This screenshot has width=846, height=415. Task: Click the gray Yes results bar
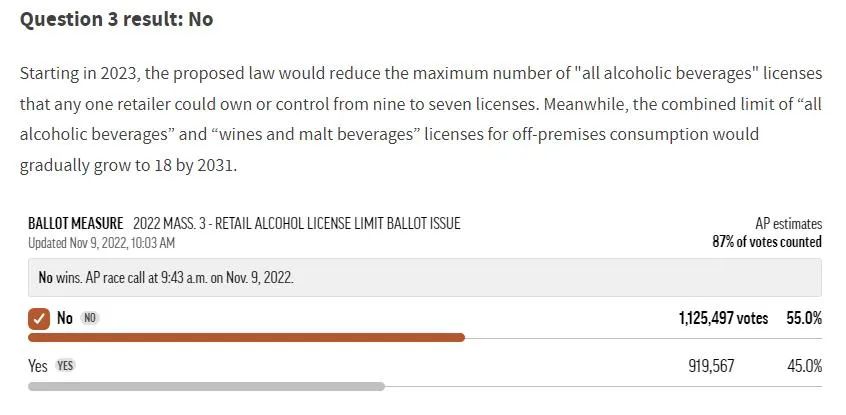click(206, 386)
